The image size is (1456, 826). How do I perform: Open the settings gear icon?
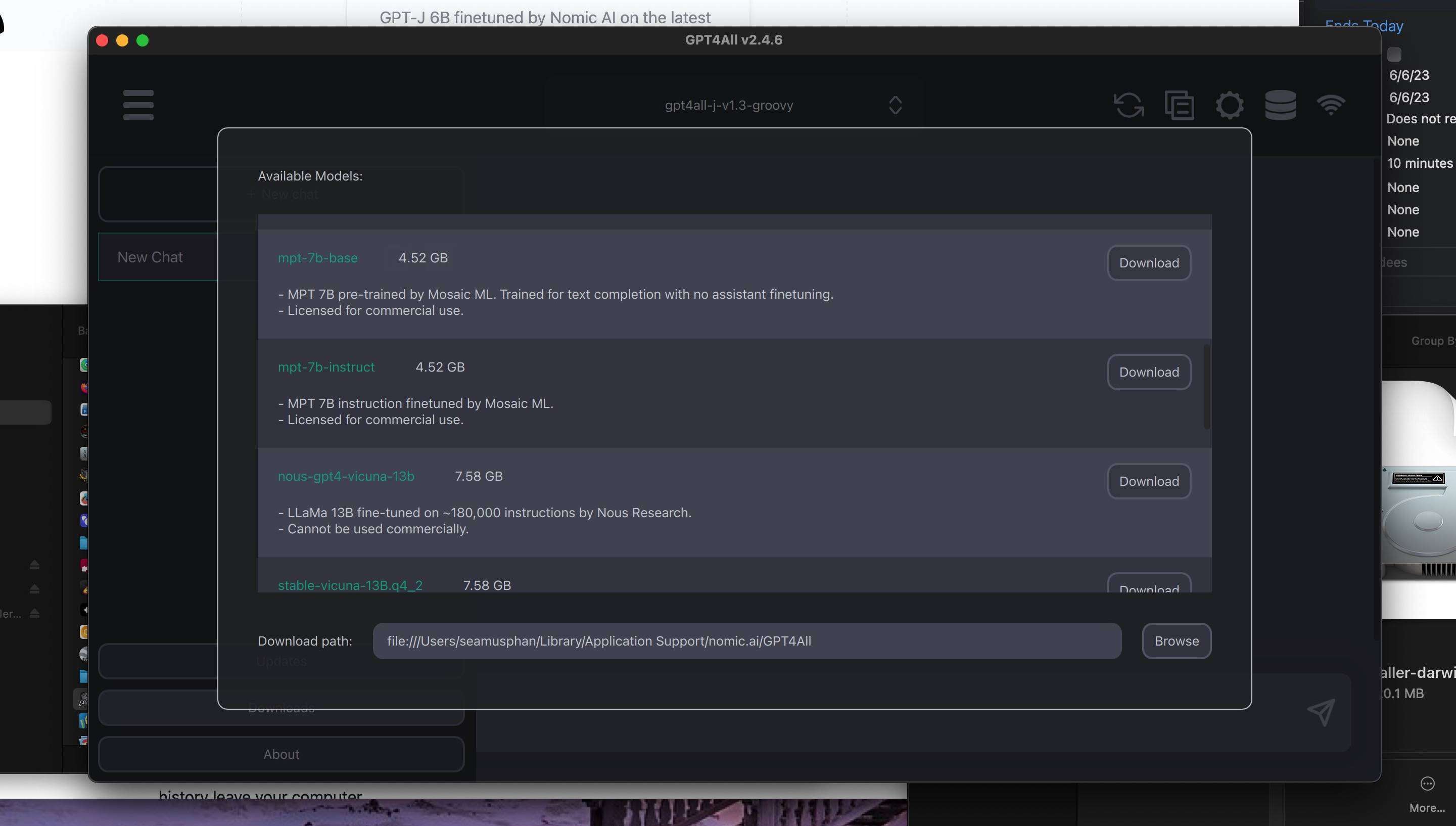(1229, 105)
